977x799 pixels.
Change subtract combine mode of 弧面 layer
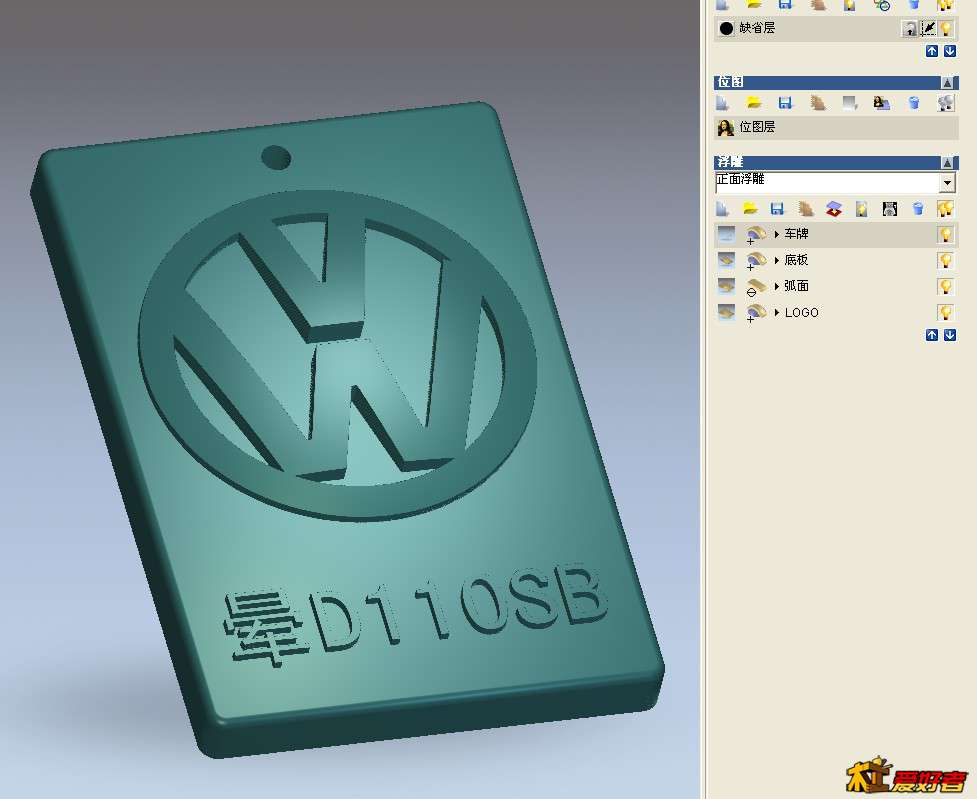click(x=755, y=287)
